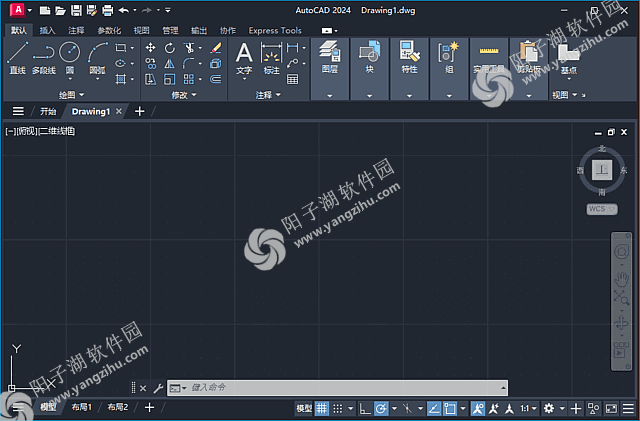Image resolution: width=640 pixels, height=421 pixels.
Task: Open the 视图 ribbon tab
Action: tap(142, 30)
